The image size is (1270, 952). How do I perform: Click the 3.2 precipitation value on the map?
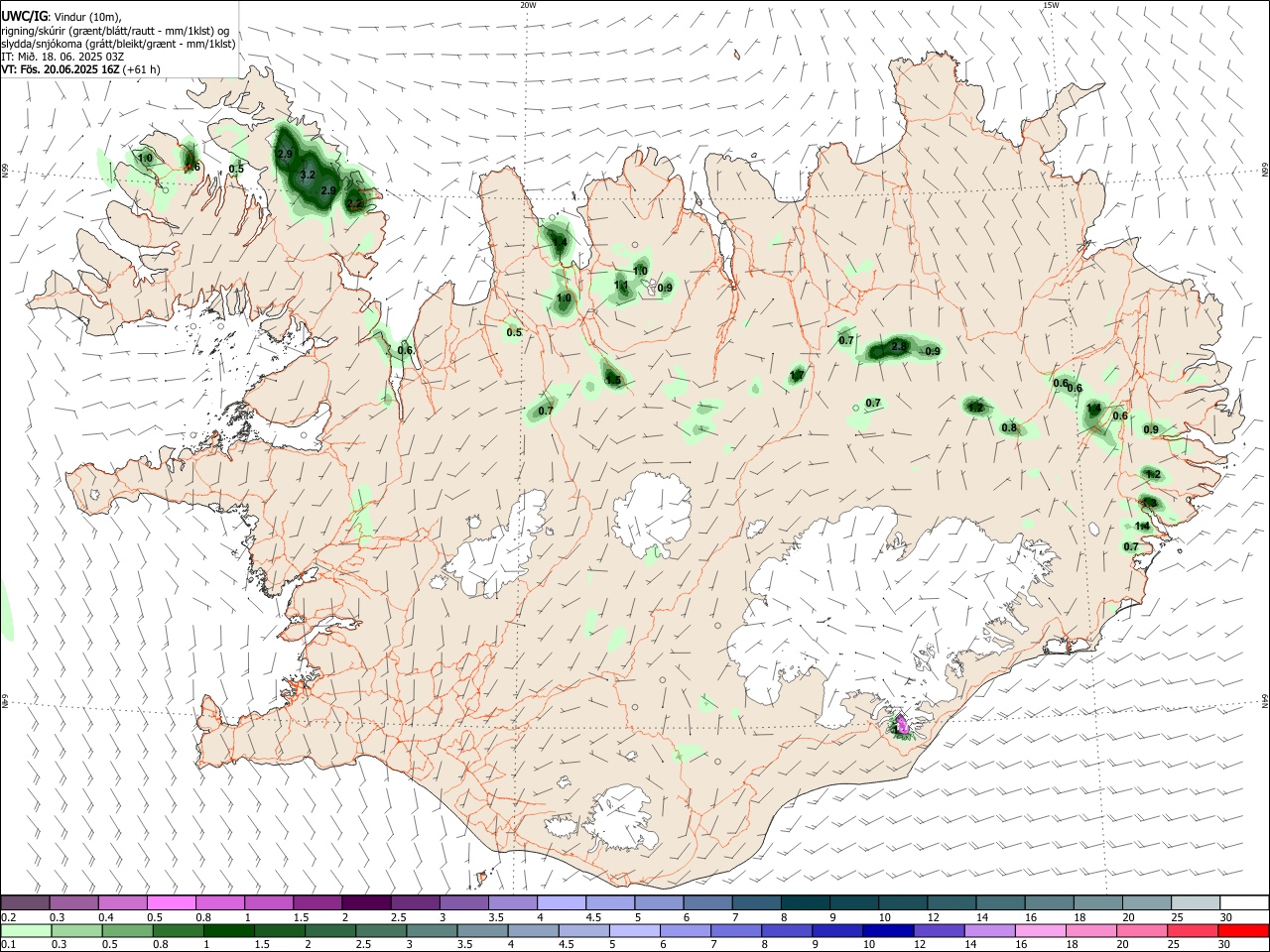tap(308, 176)
